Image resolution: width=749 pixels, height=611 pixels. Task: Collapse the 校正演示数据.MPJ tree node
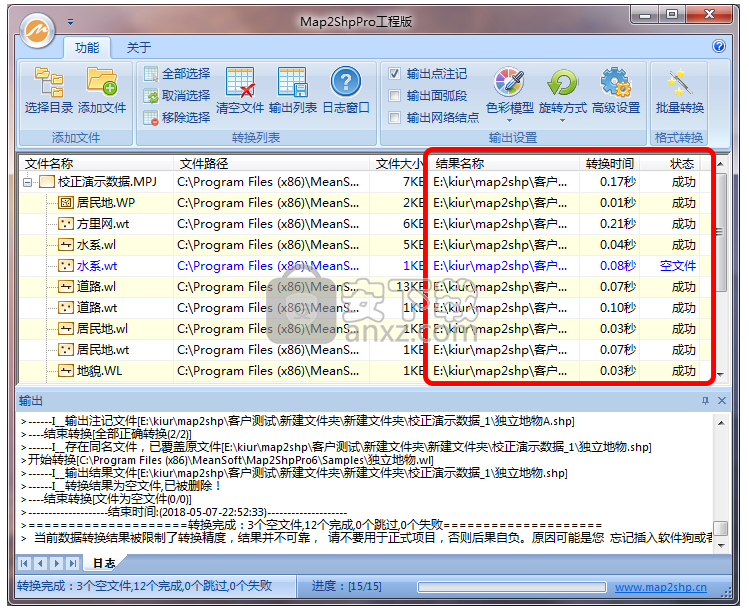pos(28,182)
